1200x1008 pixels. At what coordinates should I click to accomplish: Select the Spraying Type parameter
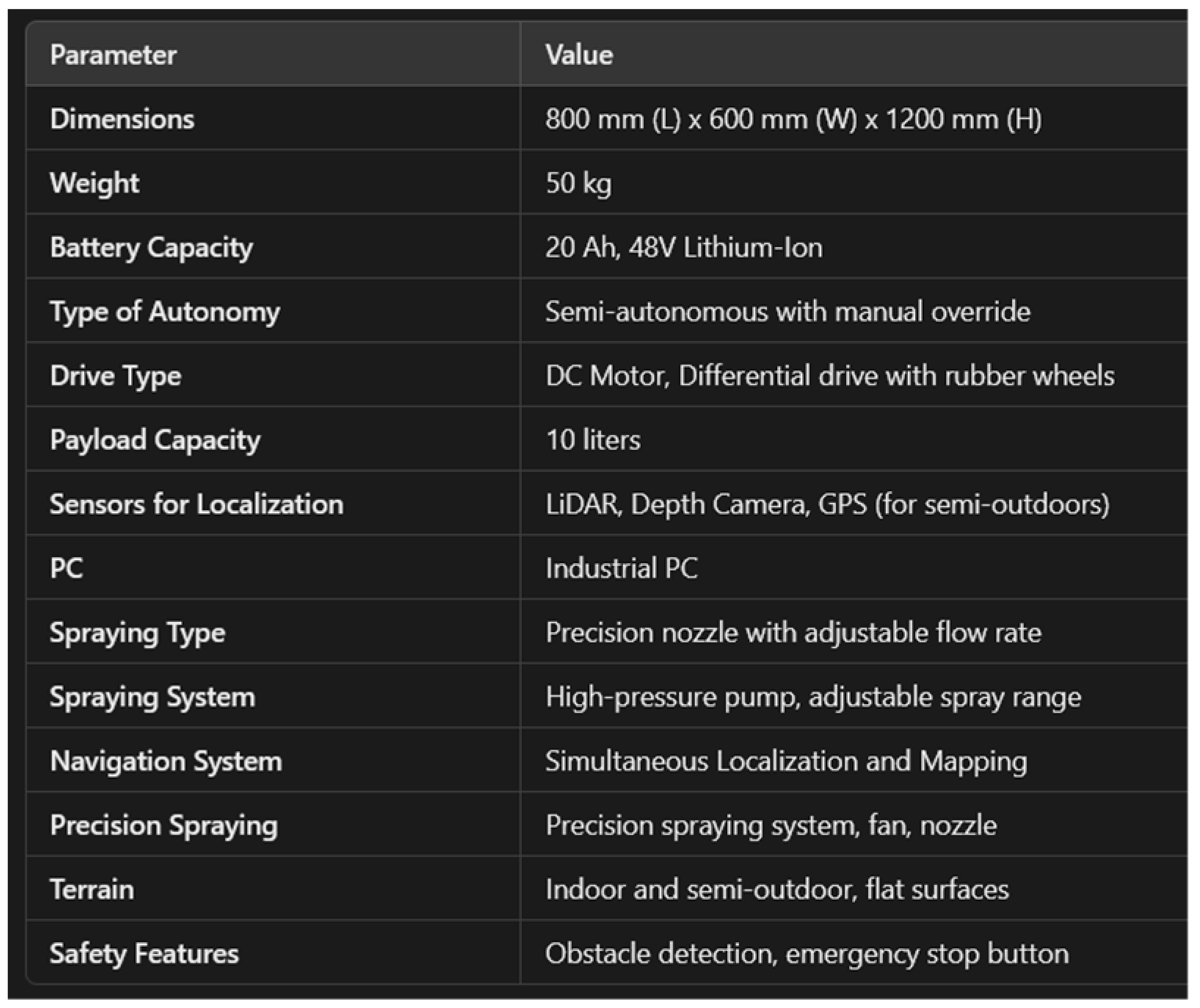(138, 632)
